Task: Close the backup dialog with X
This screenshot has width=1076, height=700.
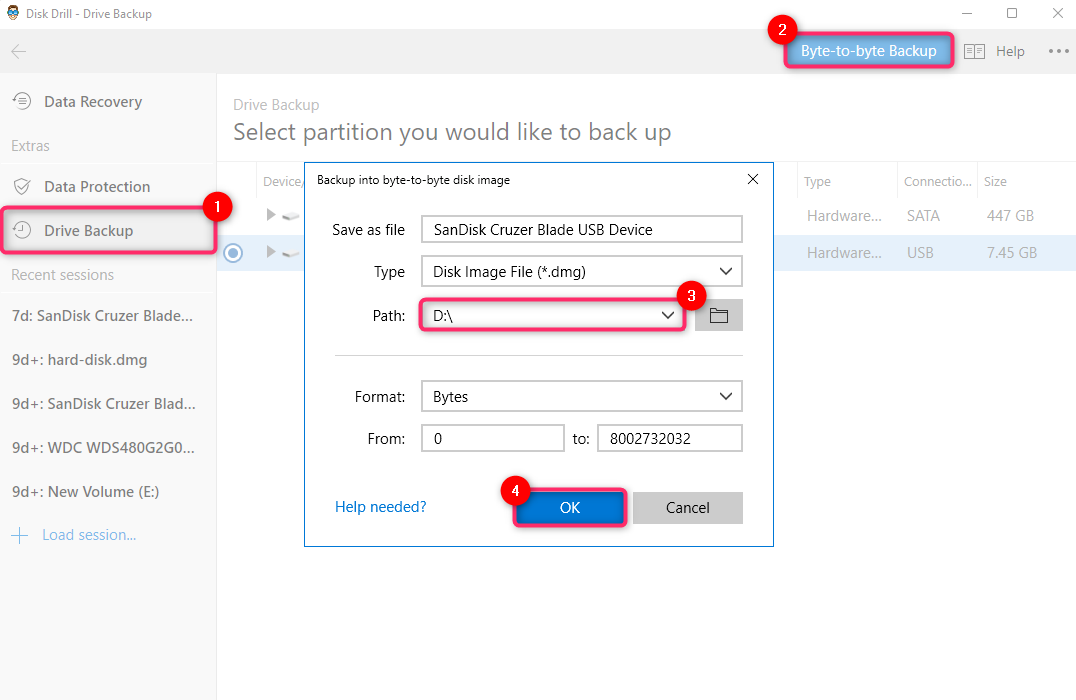Action: [753, 179]
